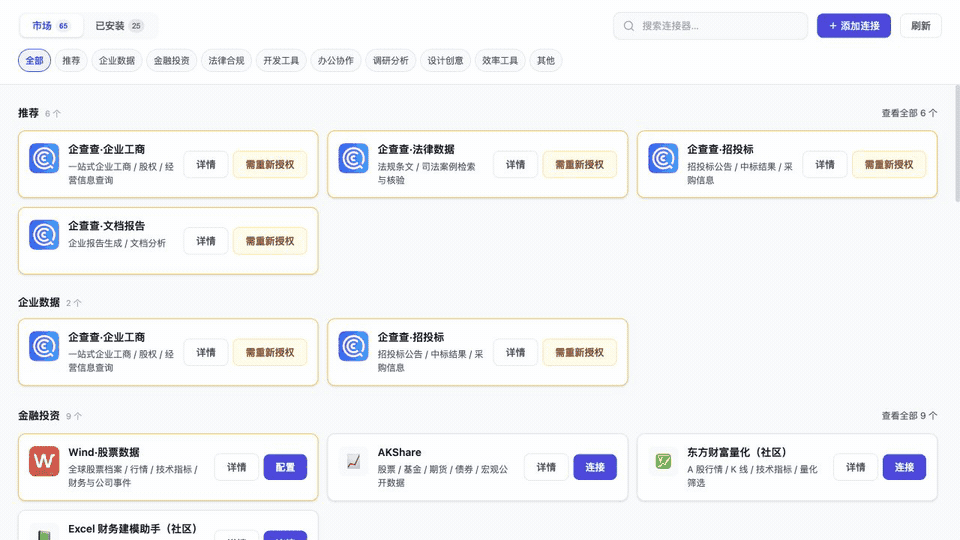Open 详情 for 企查查·法律数据

coord(516,165)
